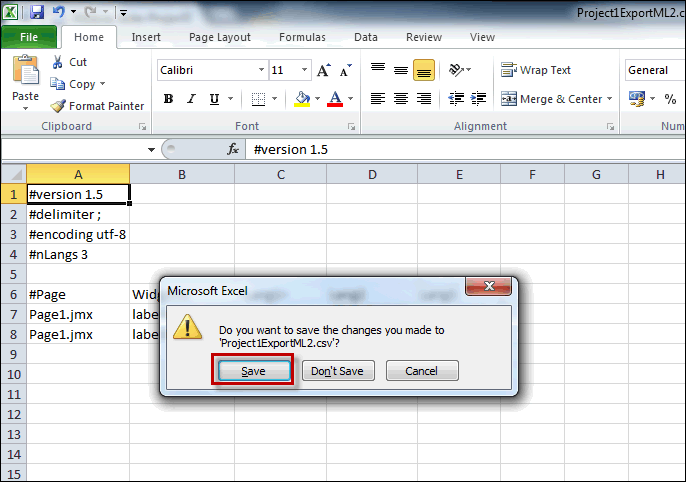Open the Alignment group dialog launcher
The width and height of the screenshot is (686, 482).
[610, 126]
